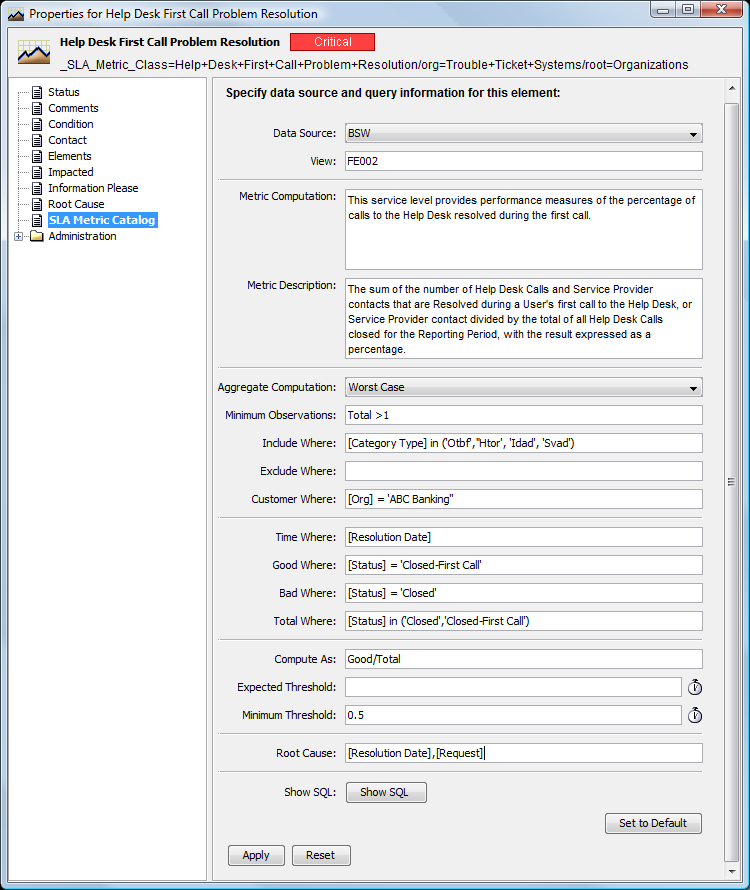The width and height of the screenshot is (750, 890).
Task: Select Condition in the tree
Action: (x=71, y=124)
